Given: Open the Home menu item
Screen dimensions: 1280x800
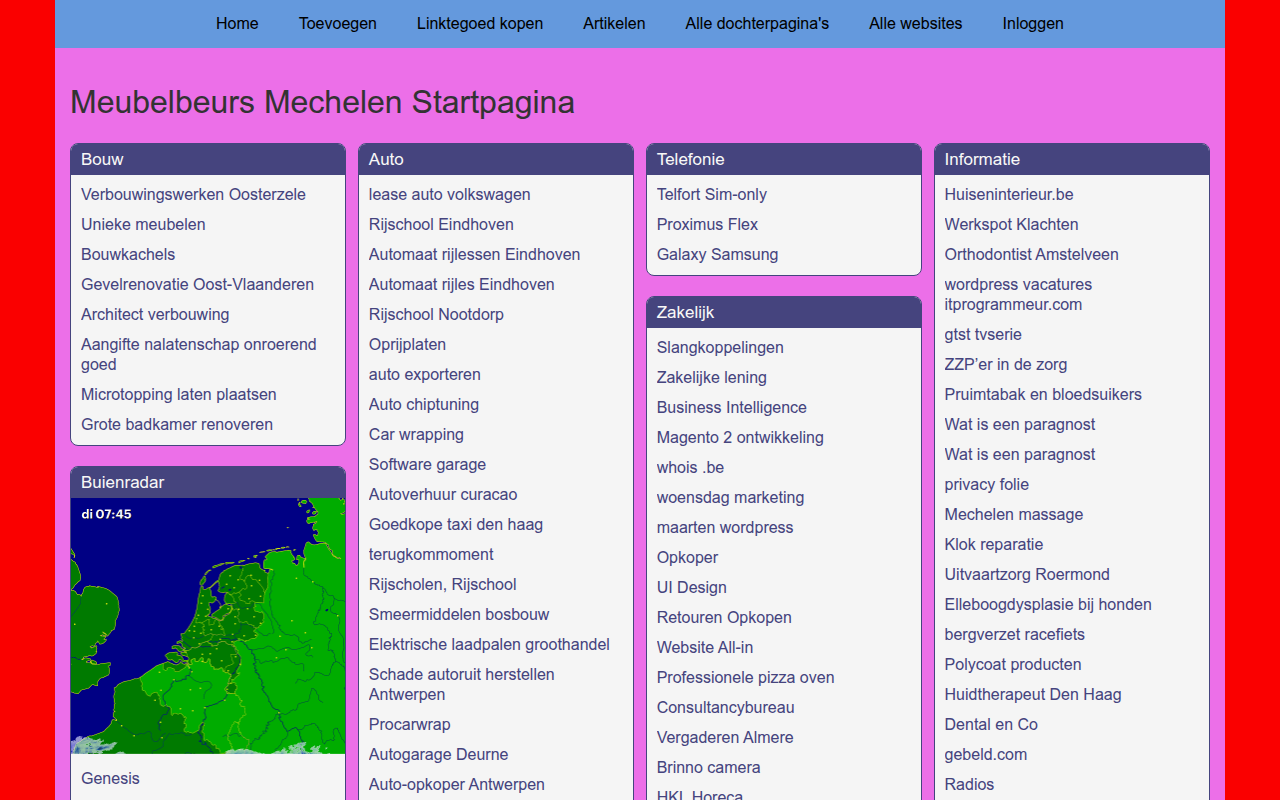Looking at the screenshot, I should coord(237,23).
